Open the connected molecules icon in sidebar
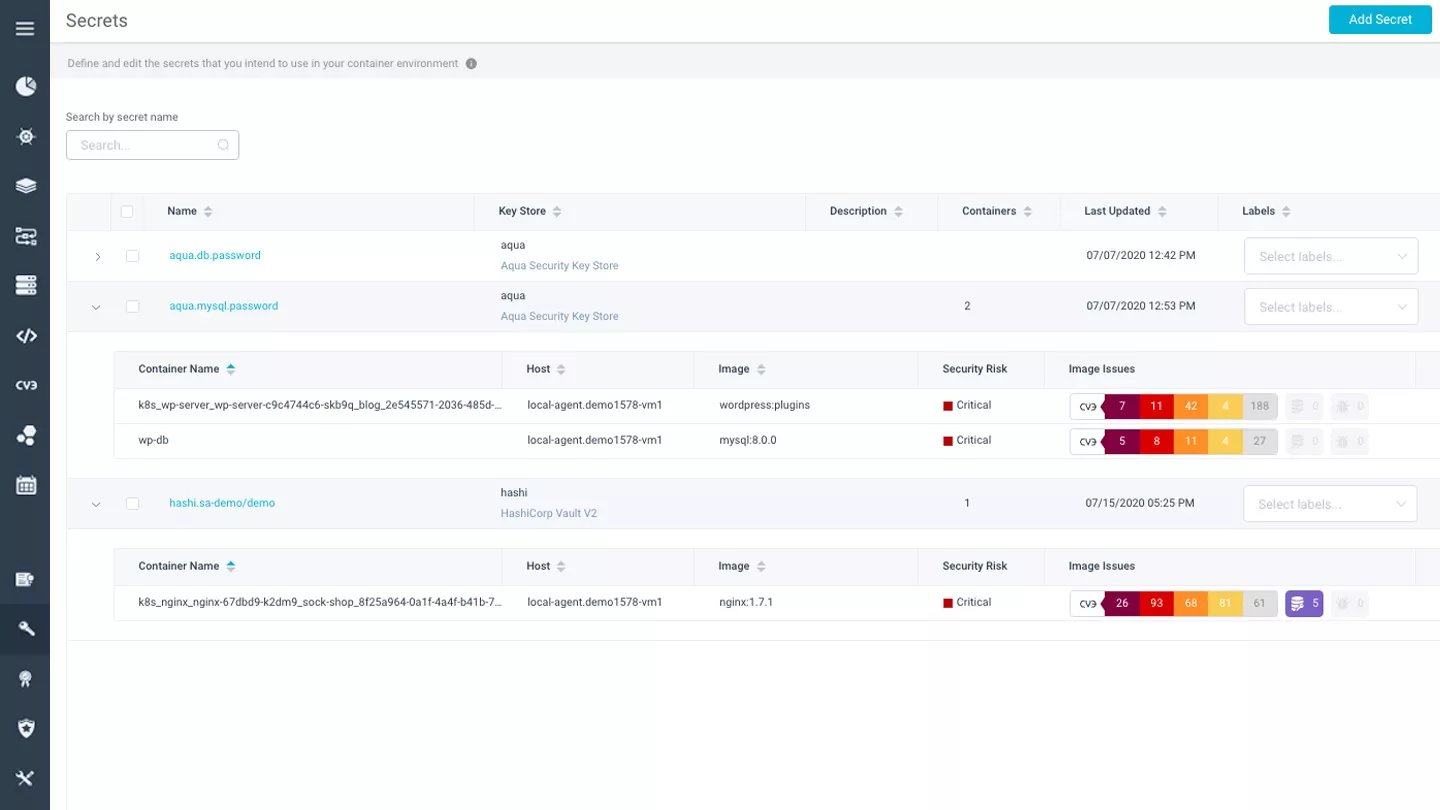1440x810 pixels. [x=26, y=436]
